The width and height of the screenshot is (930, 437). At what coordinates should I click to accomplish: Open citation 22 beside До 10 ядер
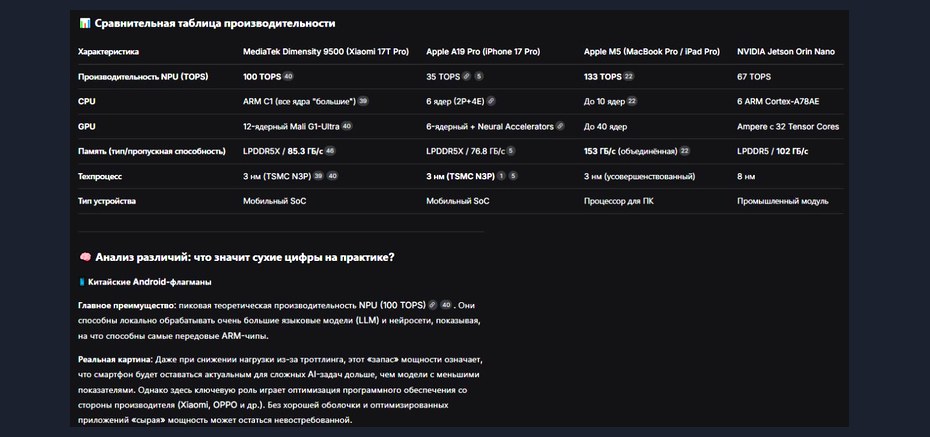click(632, 101)
